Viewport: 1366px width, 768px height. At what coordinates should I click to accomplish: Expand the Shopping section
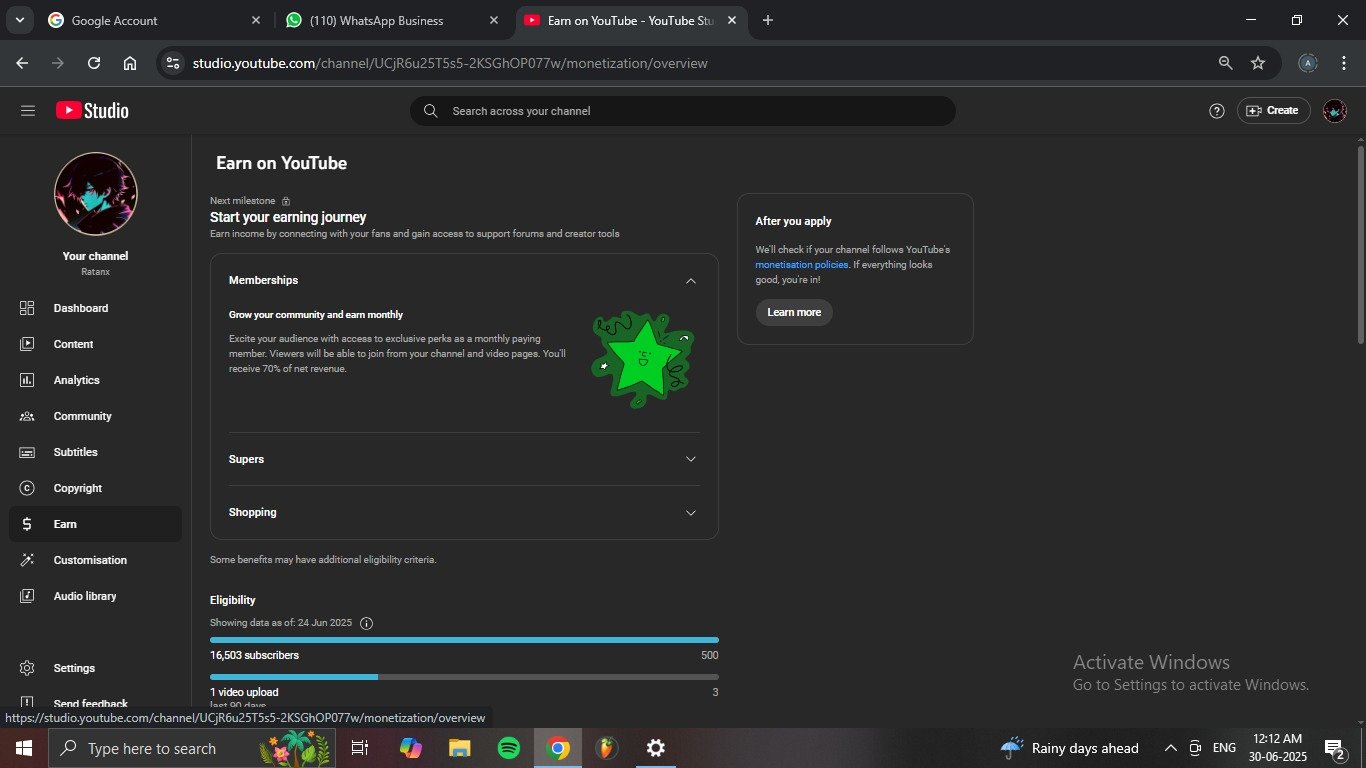coord(690,512)
